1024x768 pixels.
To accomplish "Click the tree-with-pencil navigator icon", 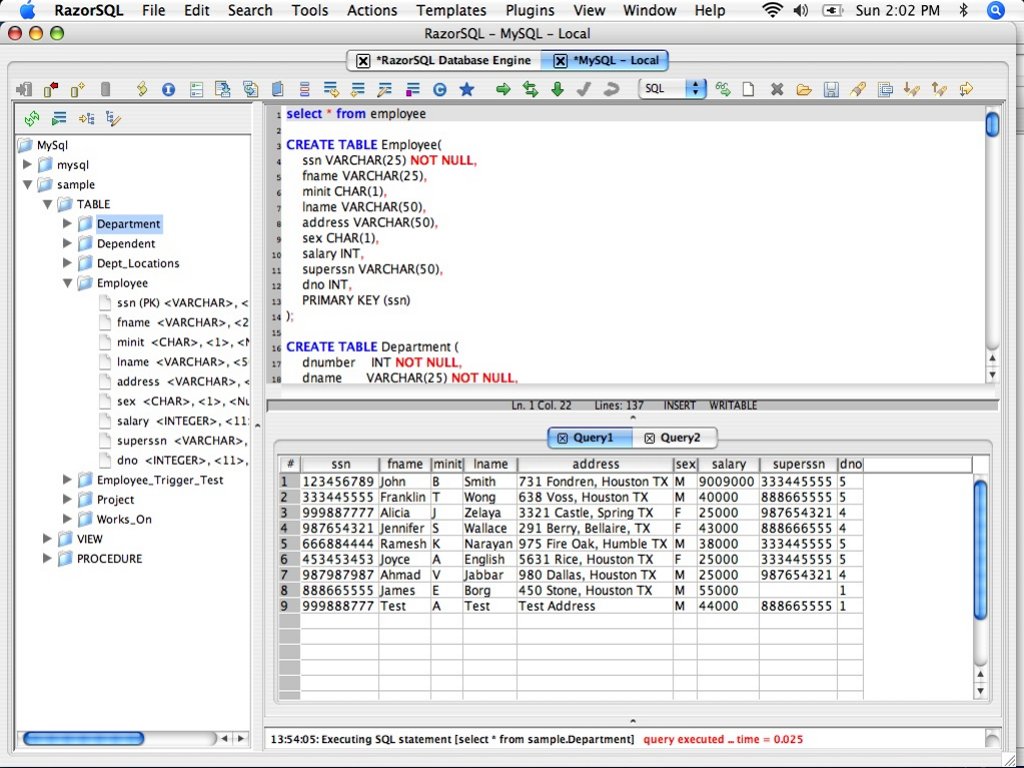I will [114, 118].
